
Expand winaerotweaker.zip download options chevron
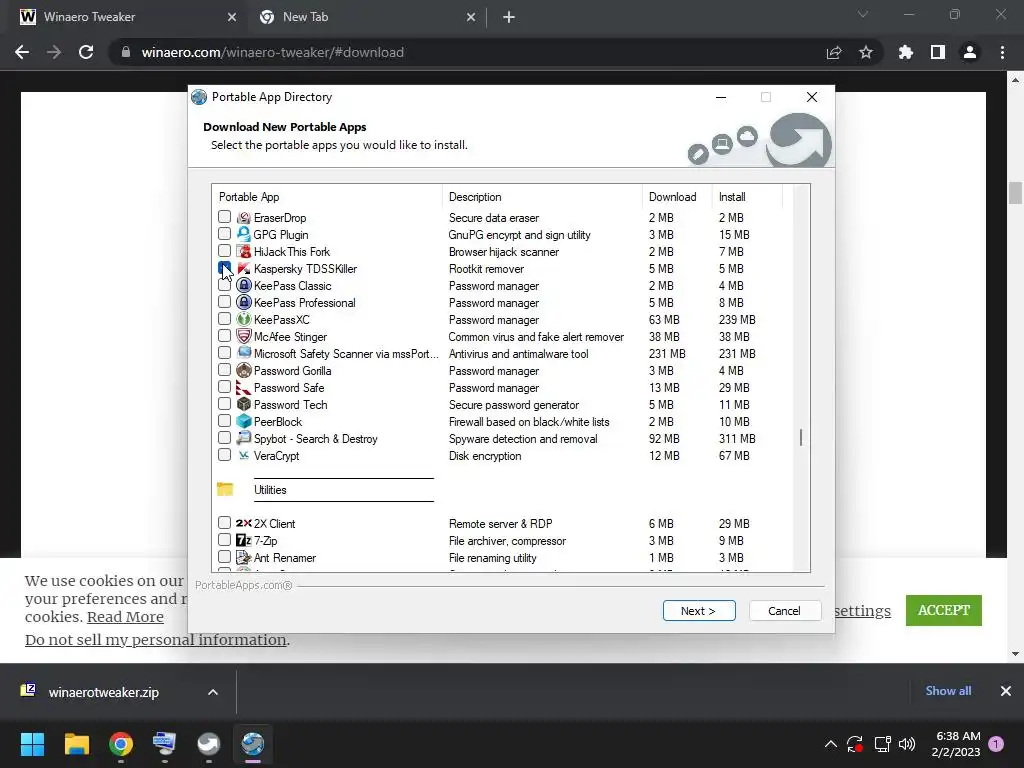(x=213, y=692)
